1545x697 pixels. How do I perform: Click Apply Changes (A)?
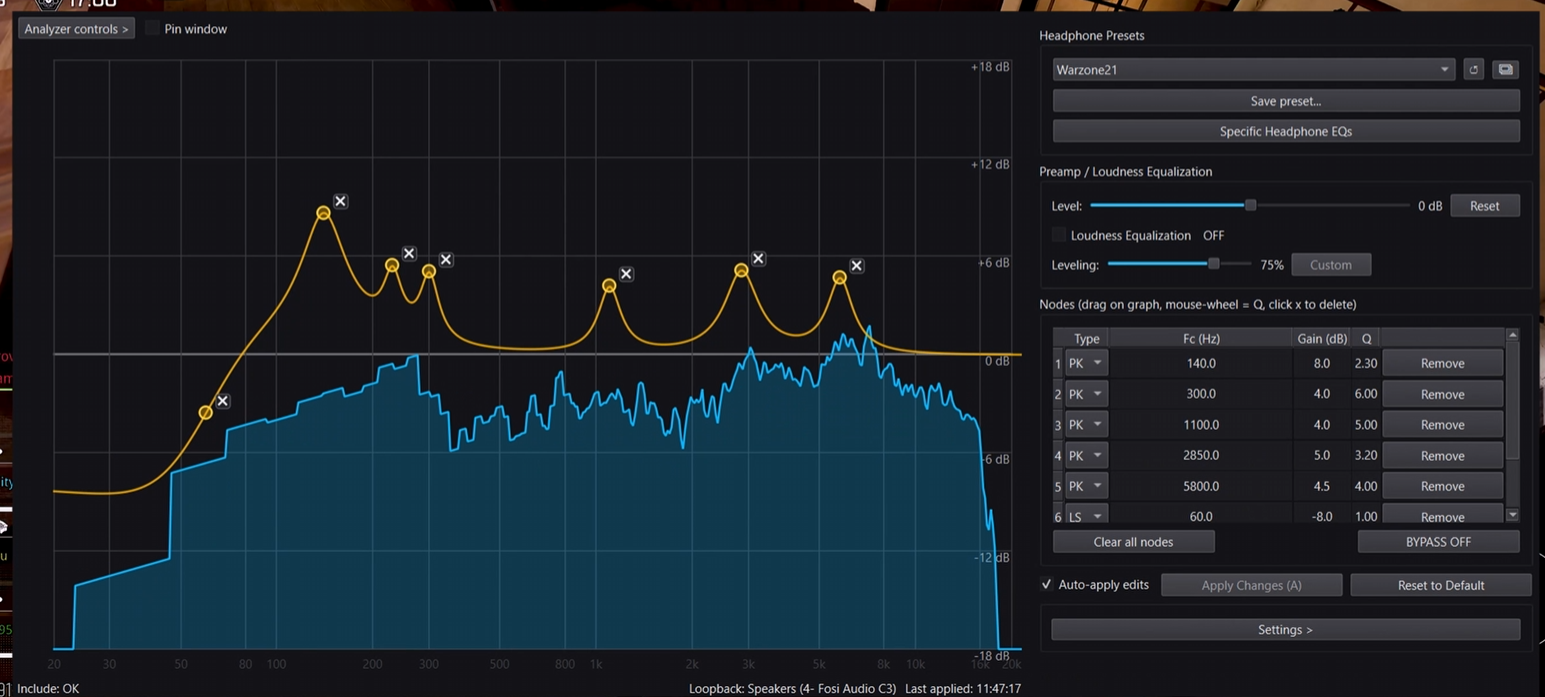(1251, 585)
